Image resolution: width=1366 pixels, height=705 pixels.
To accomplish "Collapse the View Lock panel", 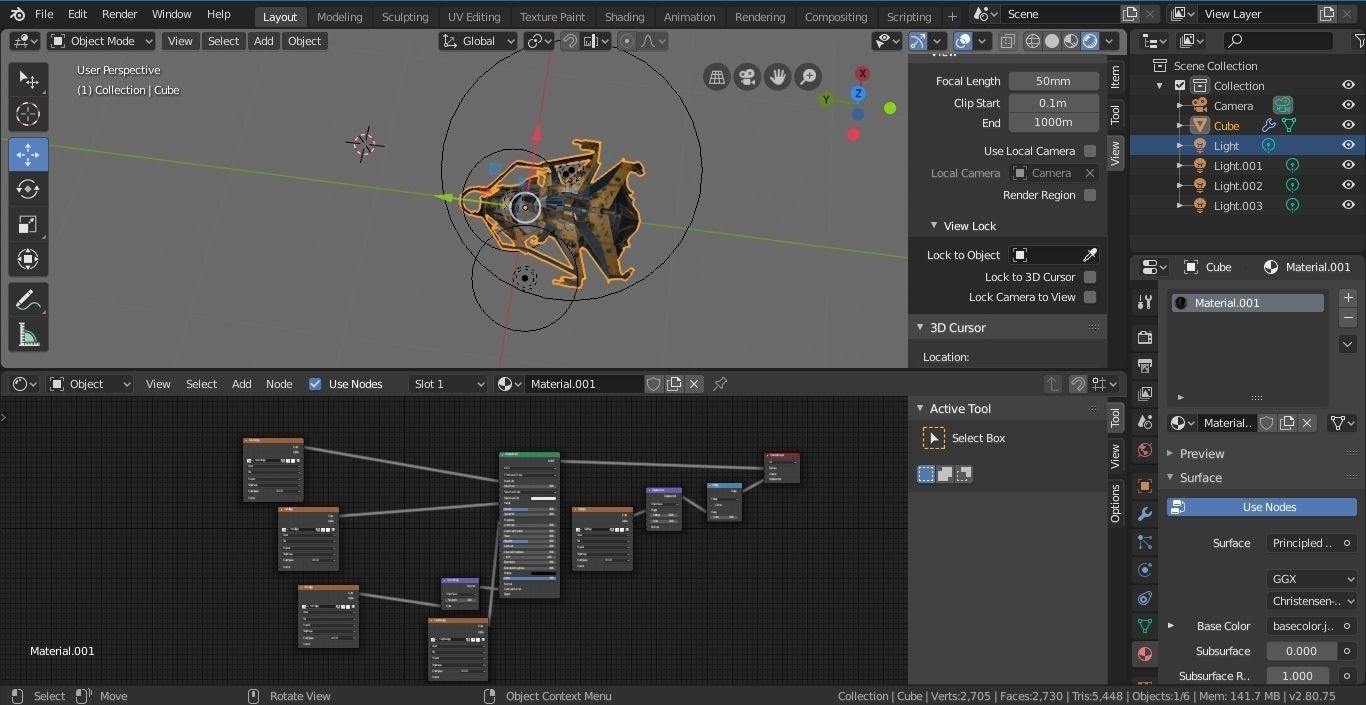I will 934,226.
